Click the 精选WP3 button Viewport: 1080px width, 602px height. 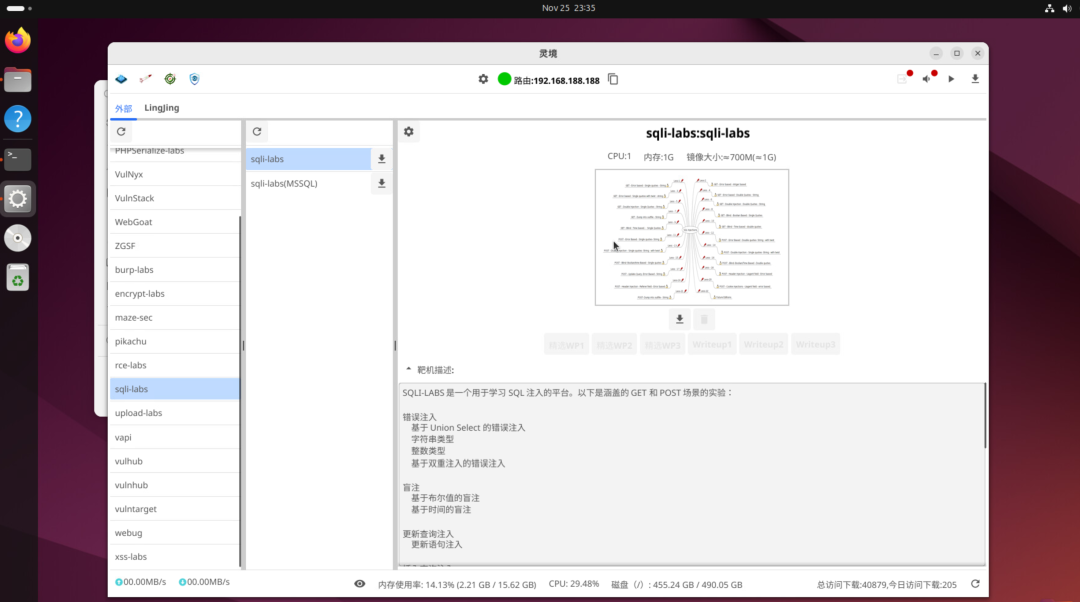(662, 344)
